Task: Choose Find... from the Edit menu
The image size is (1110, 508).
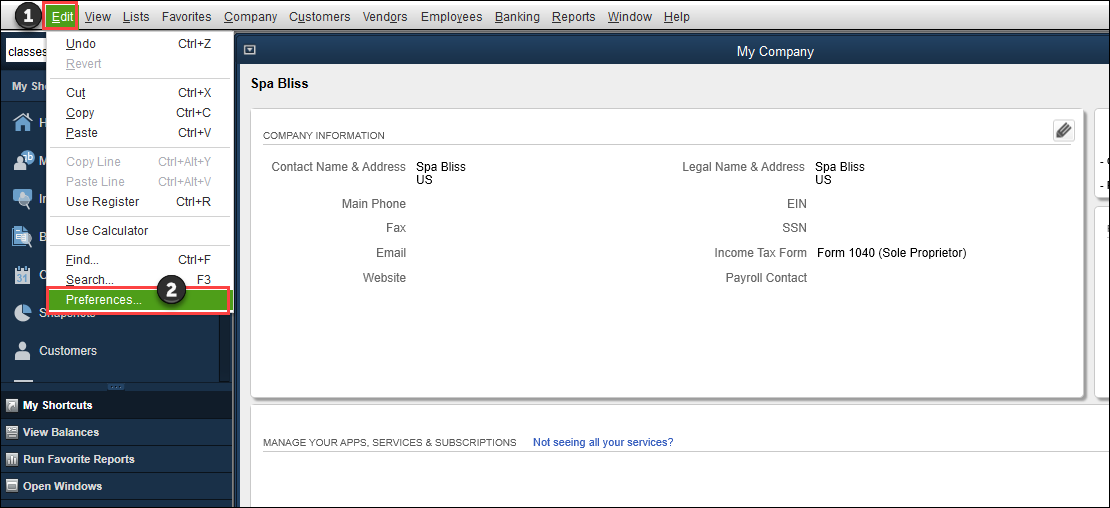Action: click(139, 260)
